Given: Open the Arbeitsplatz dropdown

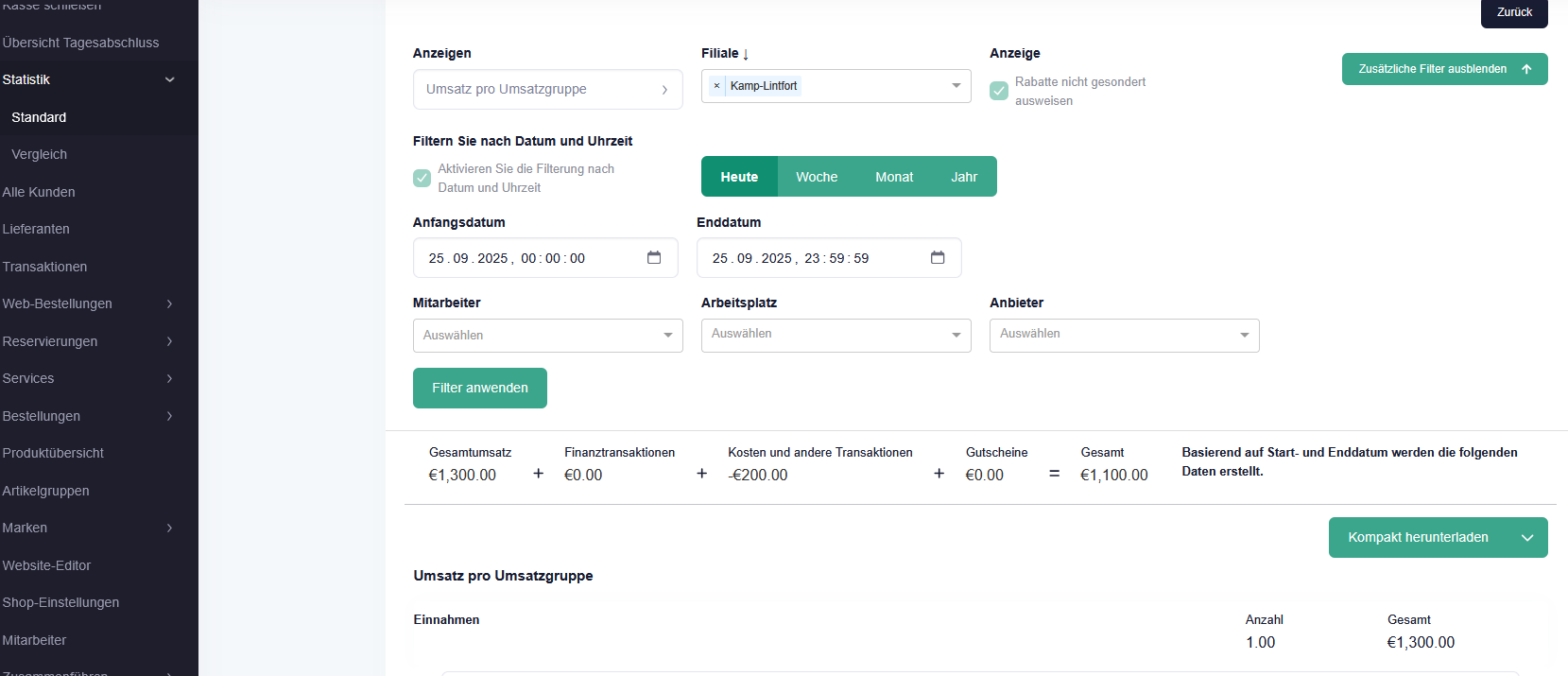Looking at the screenshot, I should click(836, 335).
